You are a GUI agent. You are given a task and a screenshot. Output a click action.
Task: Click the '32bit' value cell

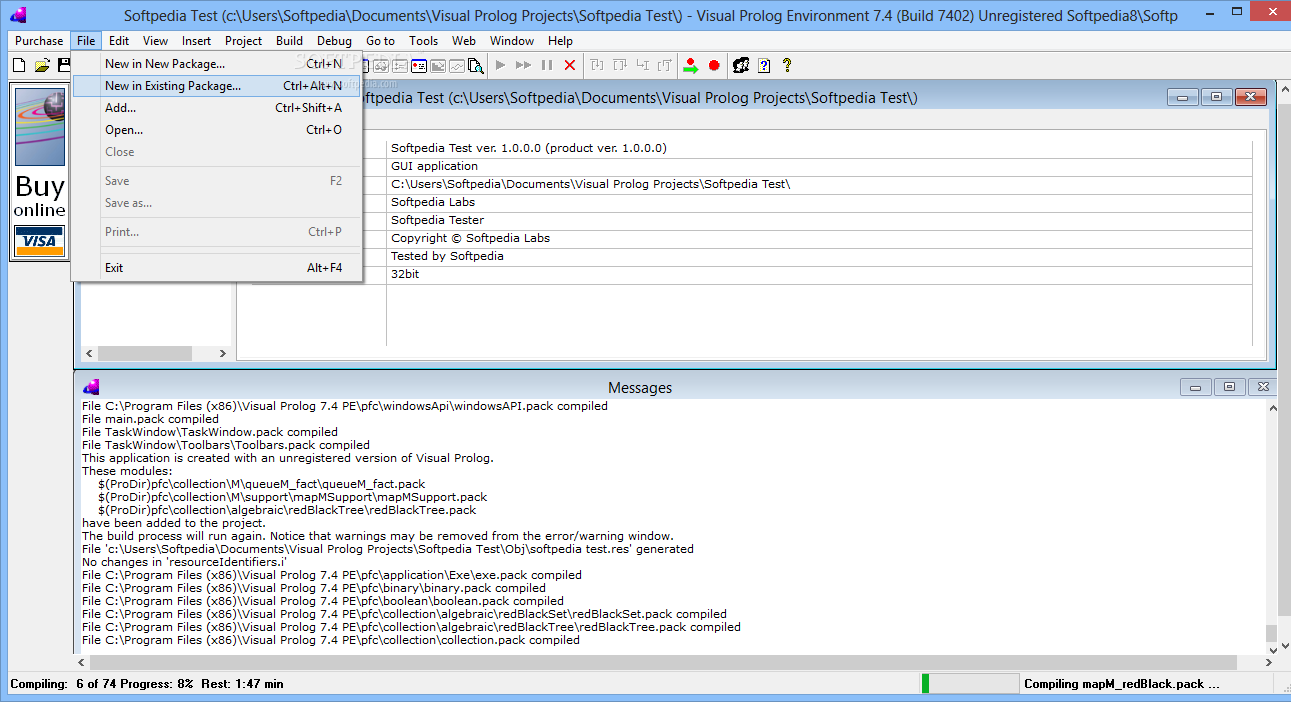tap(819, 274)
